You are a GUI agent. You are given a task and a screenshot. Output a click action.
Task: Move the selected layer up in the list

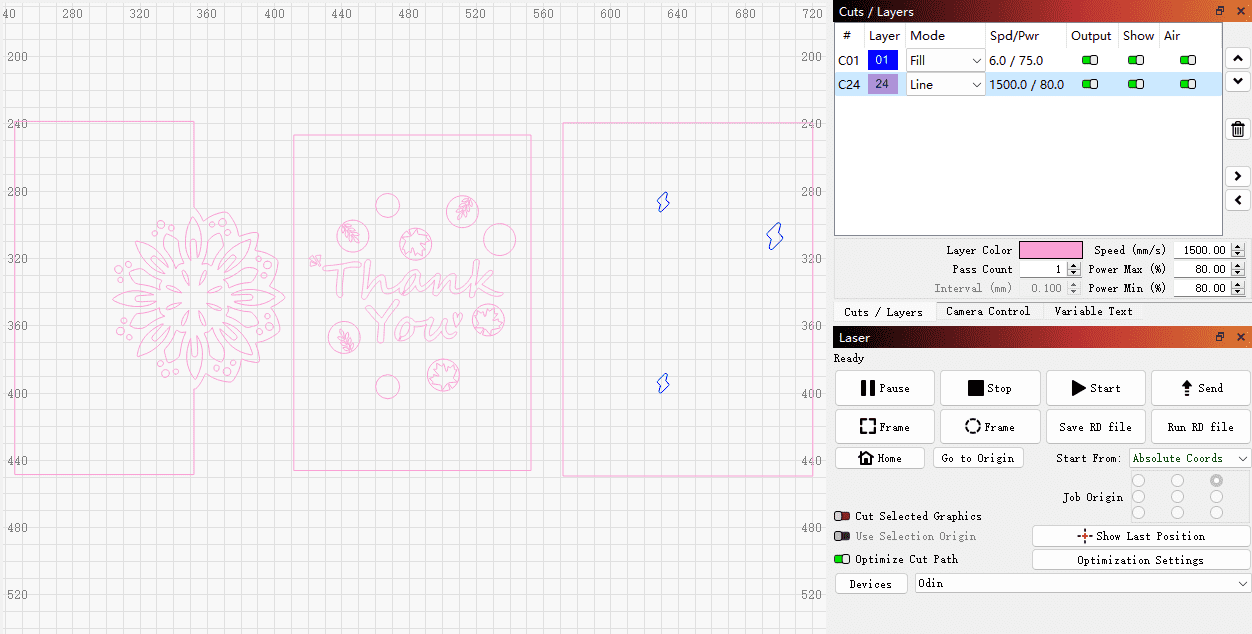click(1238, 59)
